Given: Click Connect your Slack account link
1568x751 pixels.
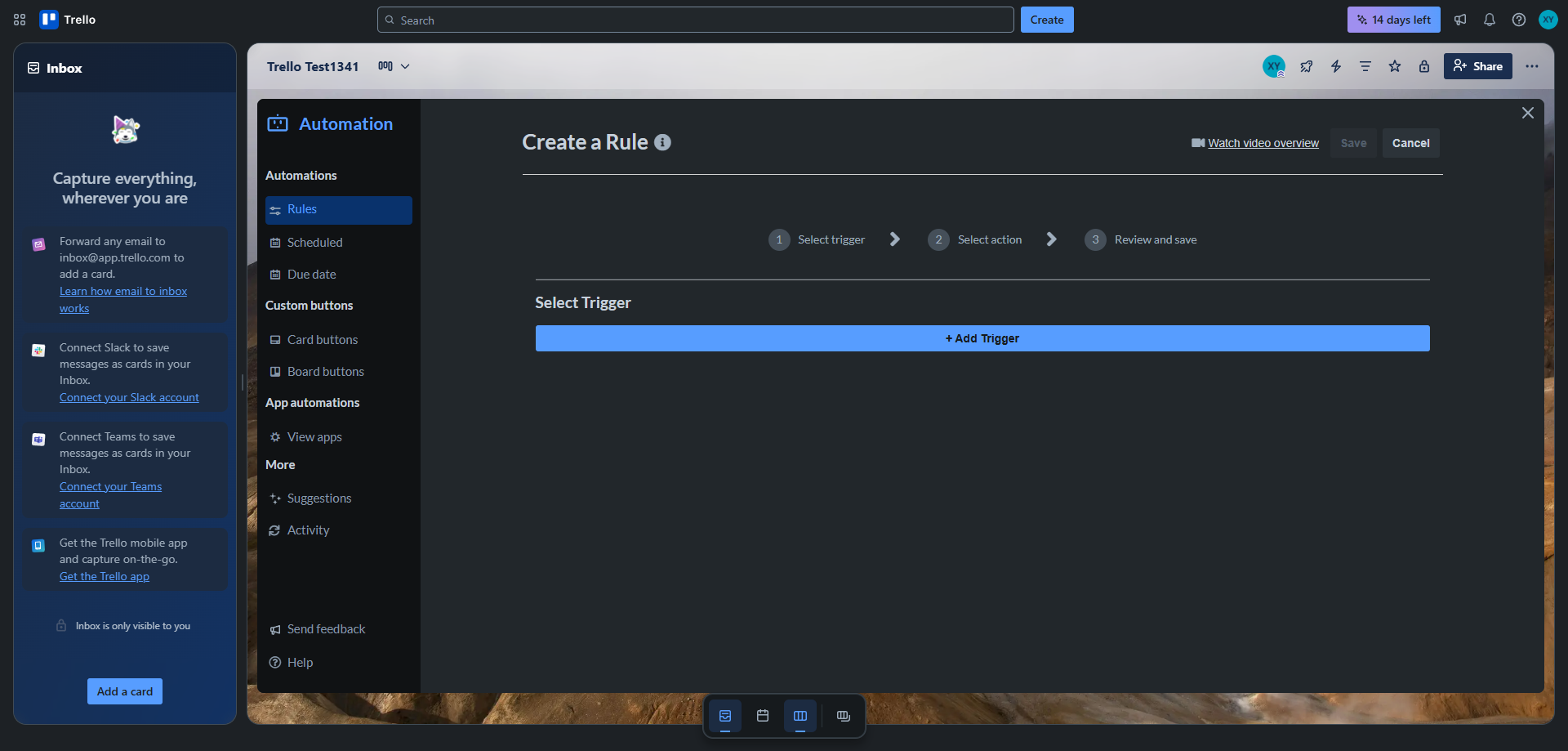Looking at the screenshot, I should [129, 397].
